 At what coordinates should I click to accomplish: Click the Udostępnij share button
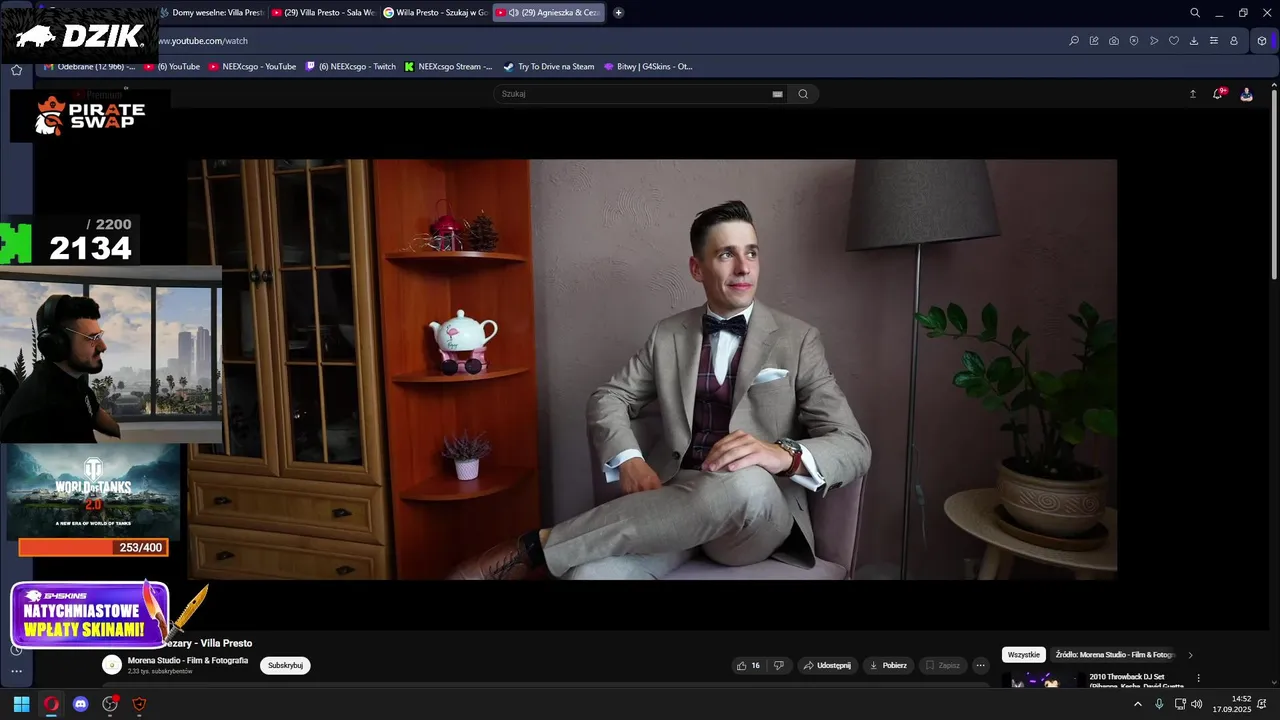click(827, 665)
